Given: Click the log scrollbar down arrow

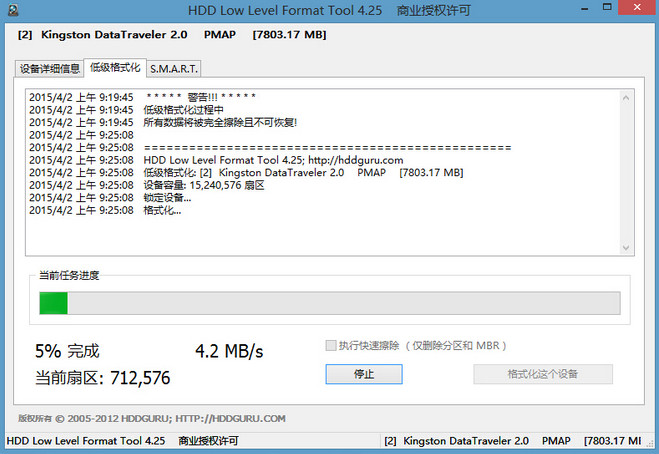Looking at the screenshot, I should click(x=626, y=248).
